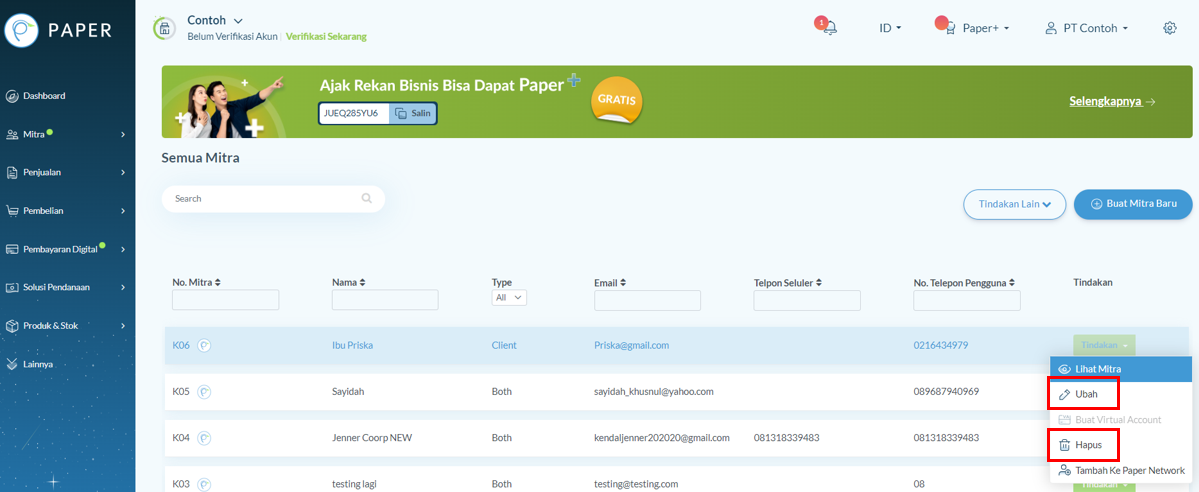The width and height of the screenshot is (1199, 492).
Task: Expand the Produk & Stok submenu
Action: pos(123,326)
